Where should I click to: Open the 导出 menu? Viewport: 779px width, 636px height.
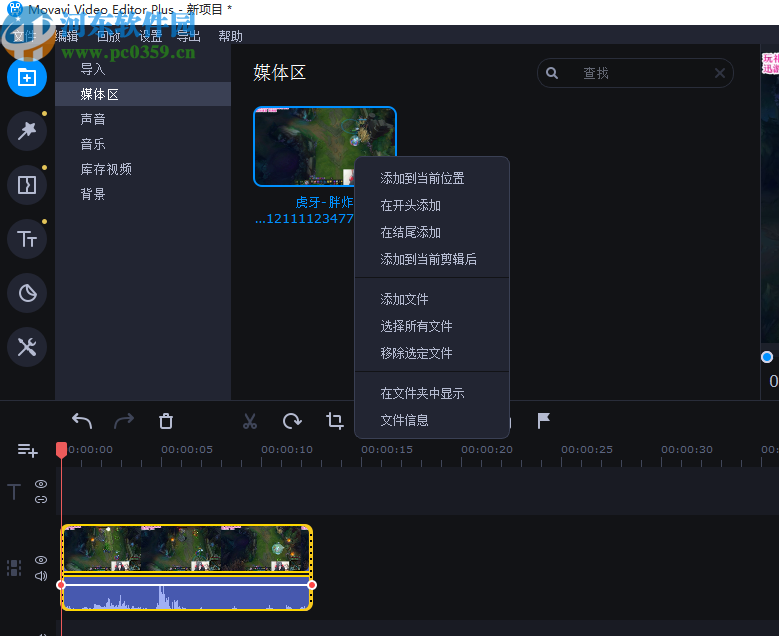[x=188, y=36]
